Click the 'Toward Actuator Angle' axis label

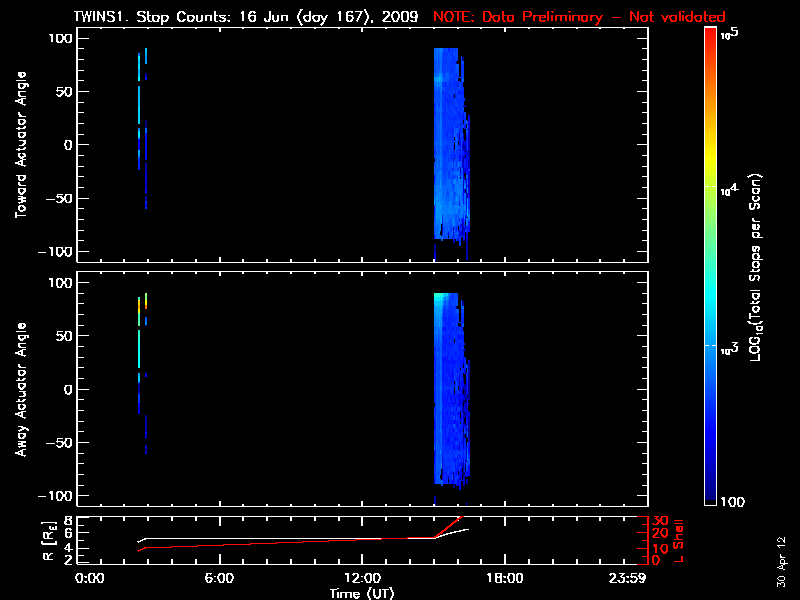(x=20, y=145)
